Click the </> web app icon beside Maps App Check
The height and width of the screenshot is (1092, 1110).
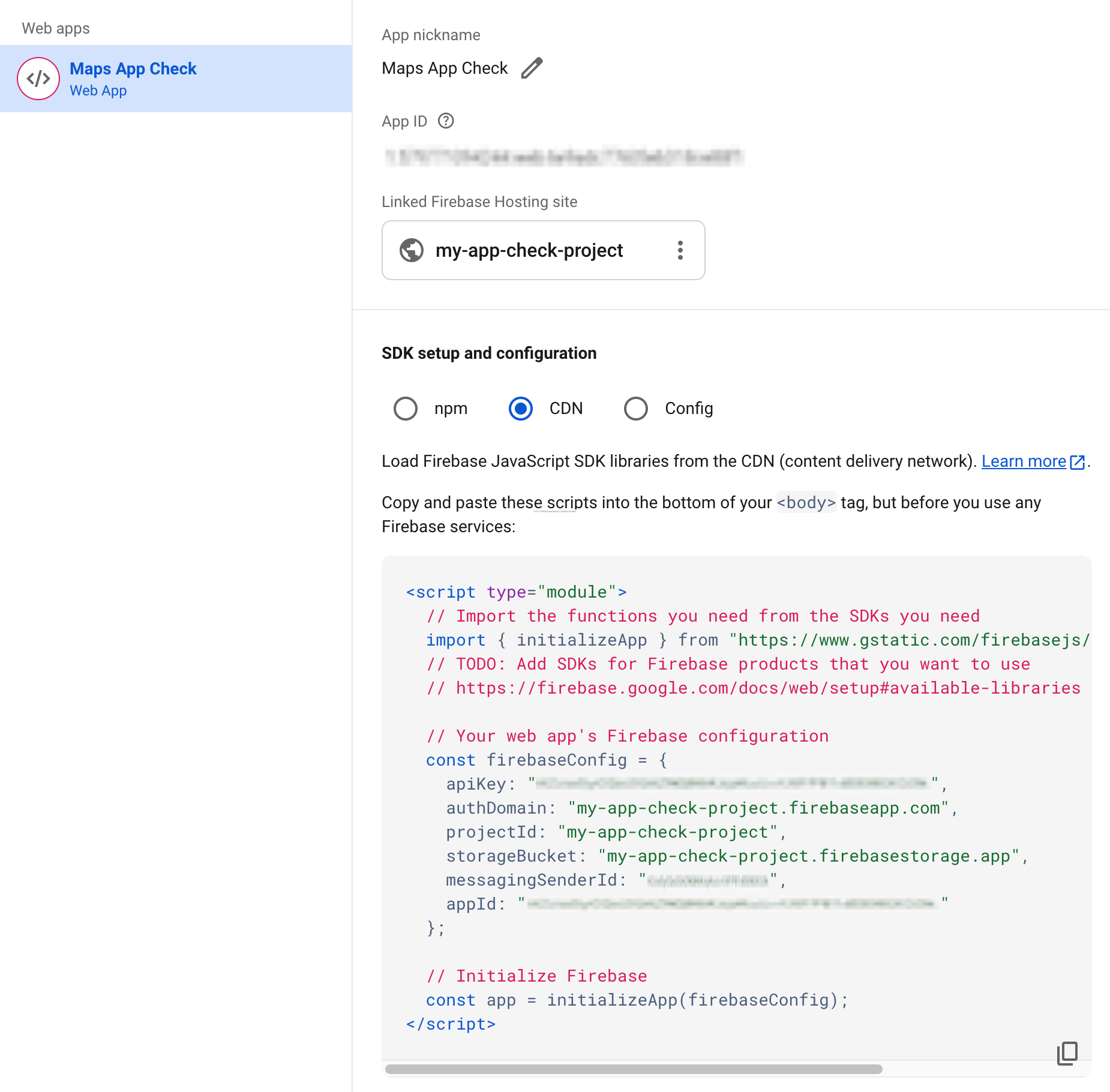(x=38, y=78)
